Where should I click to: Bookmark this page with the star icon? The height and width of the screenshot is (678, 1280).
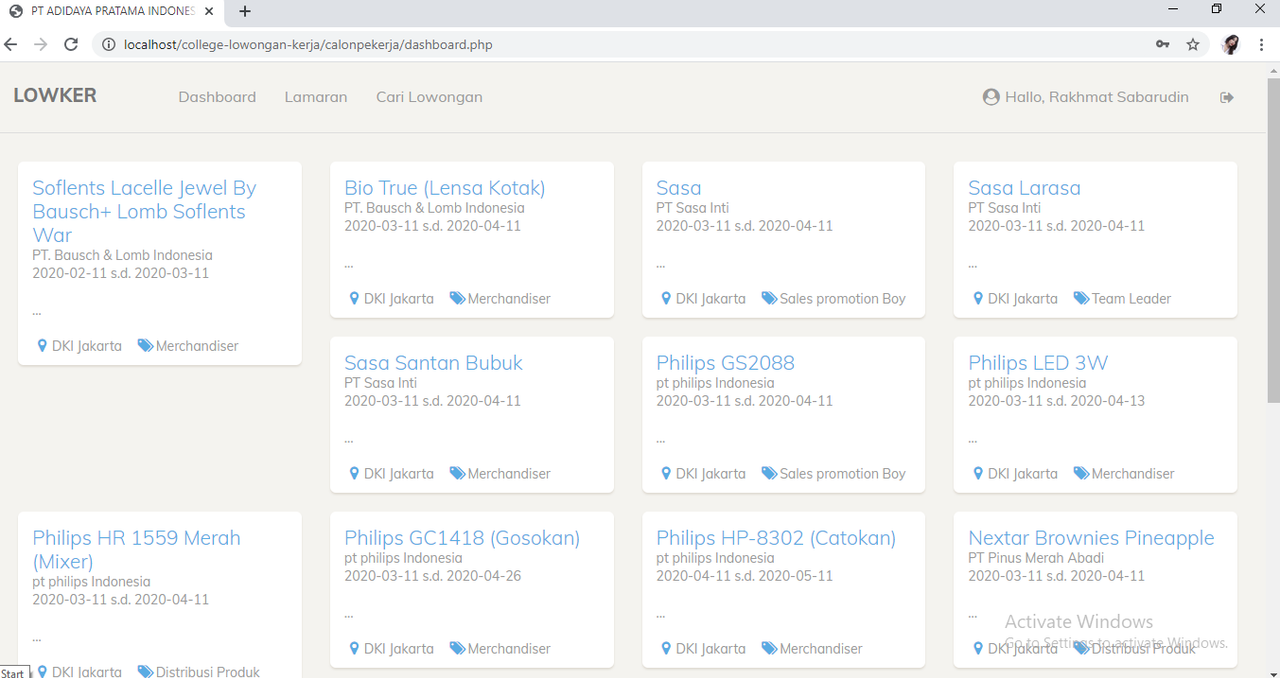coord(1192,44)
